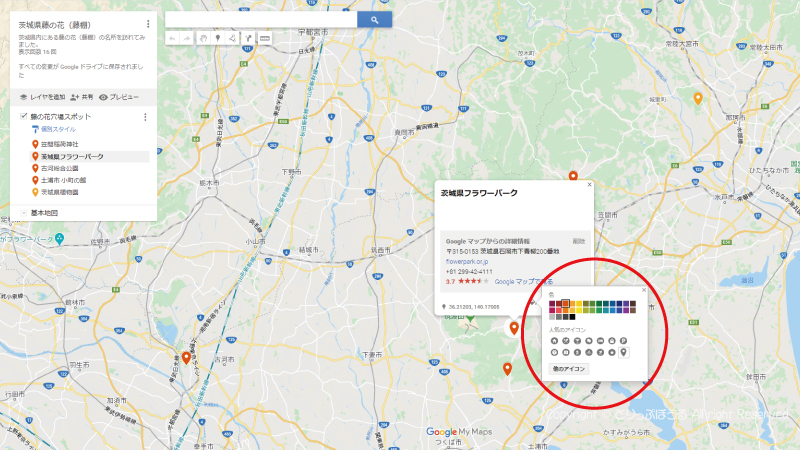The height and width of the screenshot is (450, 800).
Task: Open 個別スタイル style link
Action: [x=58, y=130]
